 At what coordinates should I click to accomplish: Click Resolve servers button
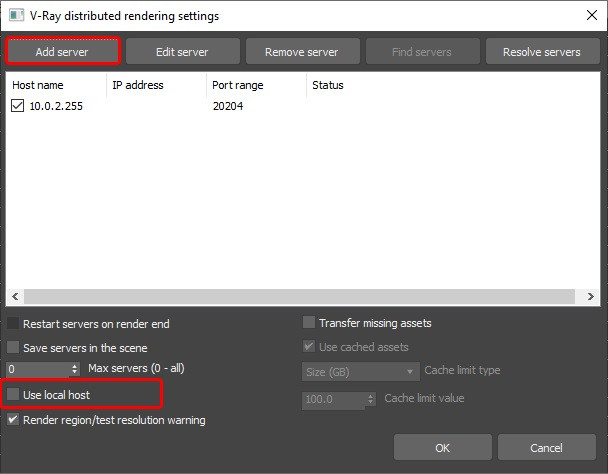pyautogui.click(x=542, y=52)
